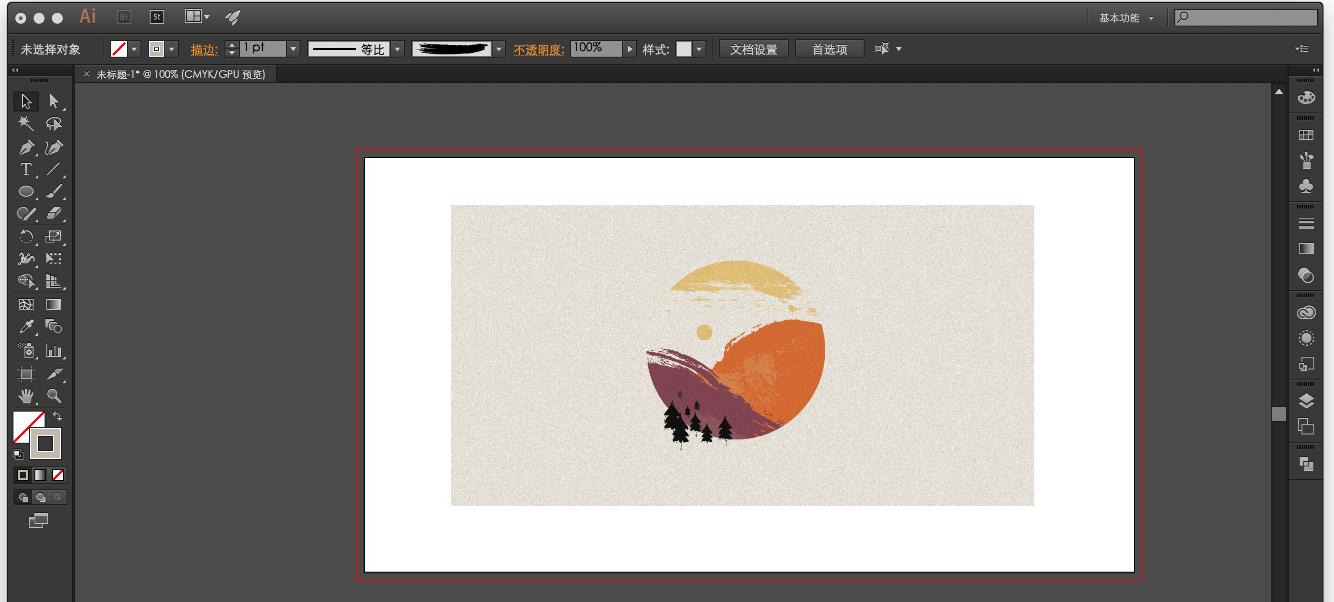Select the Magic Wand tool
The width and height of the screenshot is (1334, 602).
(x=25, y=123)
